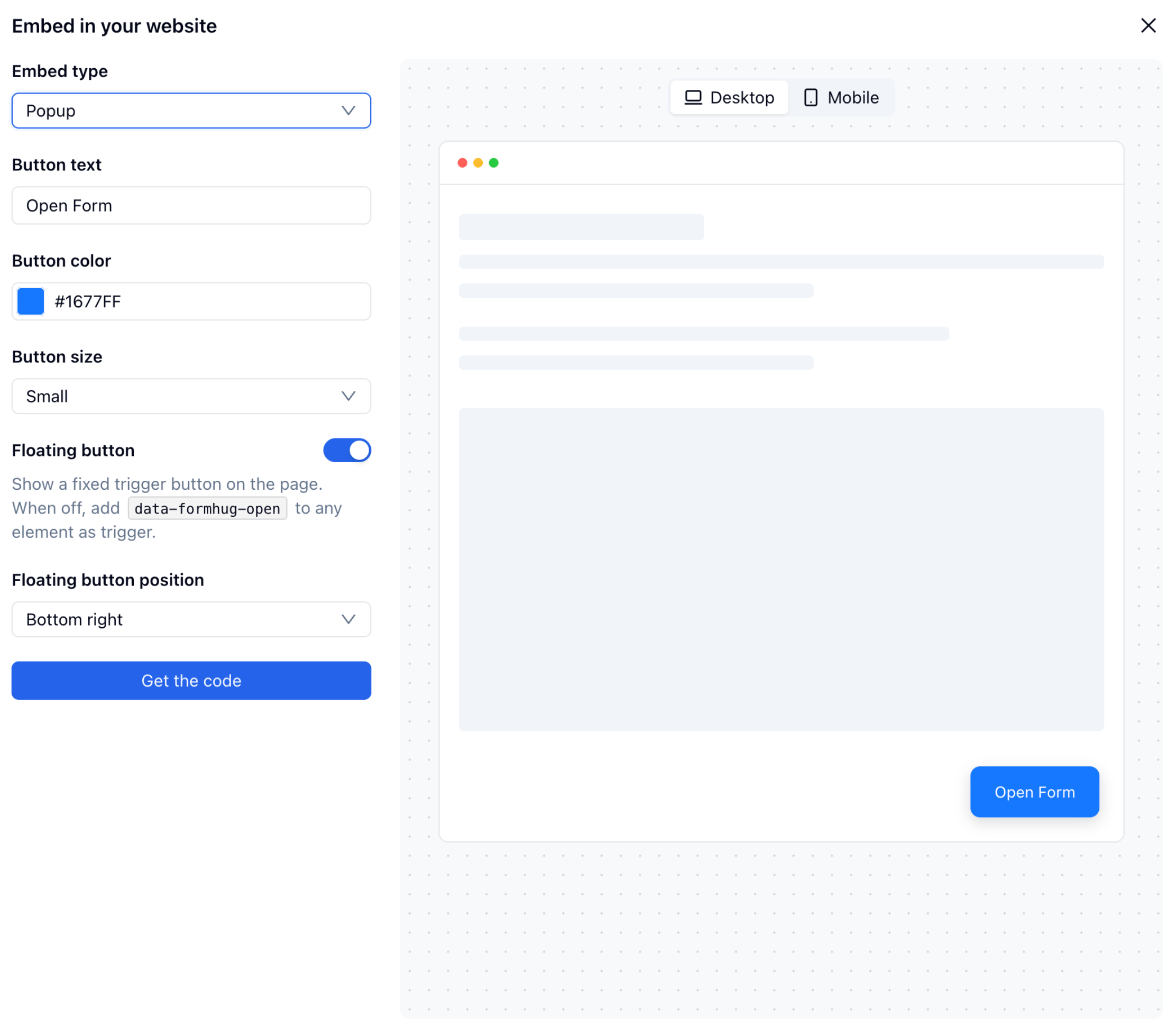Expand the Button size dropdown set to Small
Screen dimensions: 1176x1026
pyautogui.click(x=191, y=396)
